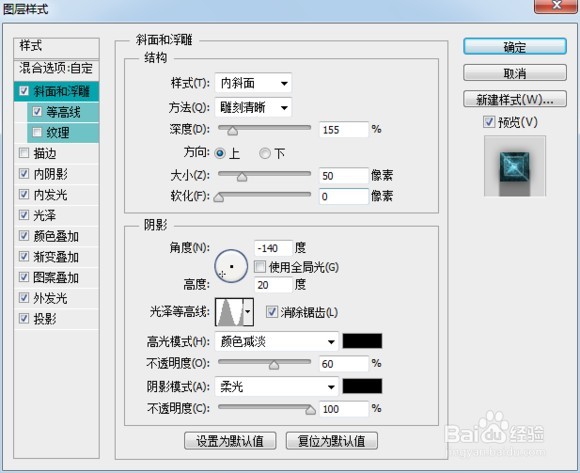Open the 方法(Q) dropdown showing 雕刻清晰
This screenshot has width=580, height=473.
point(253,108)
